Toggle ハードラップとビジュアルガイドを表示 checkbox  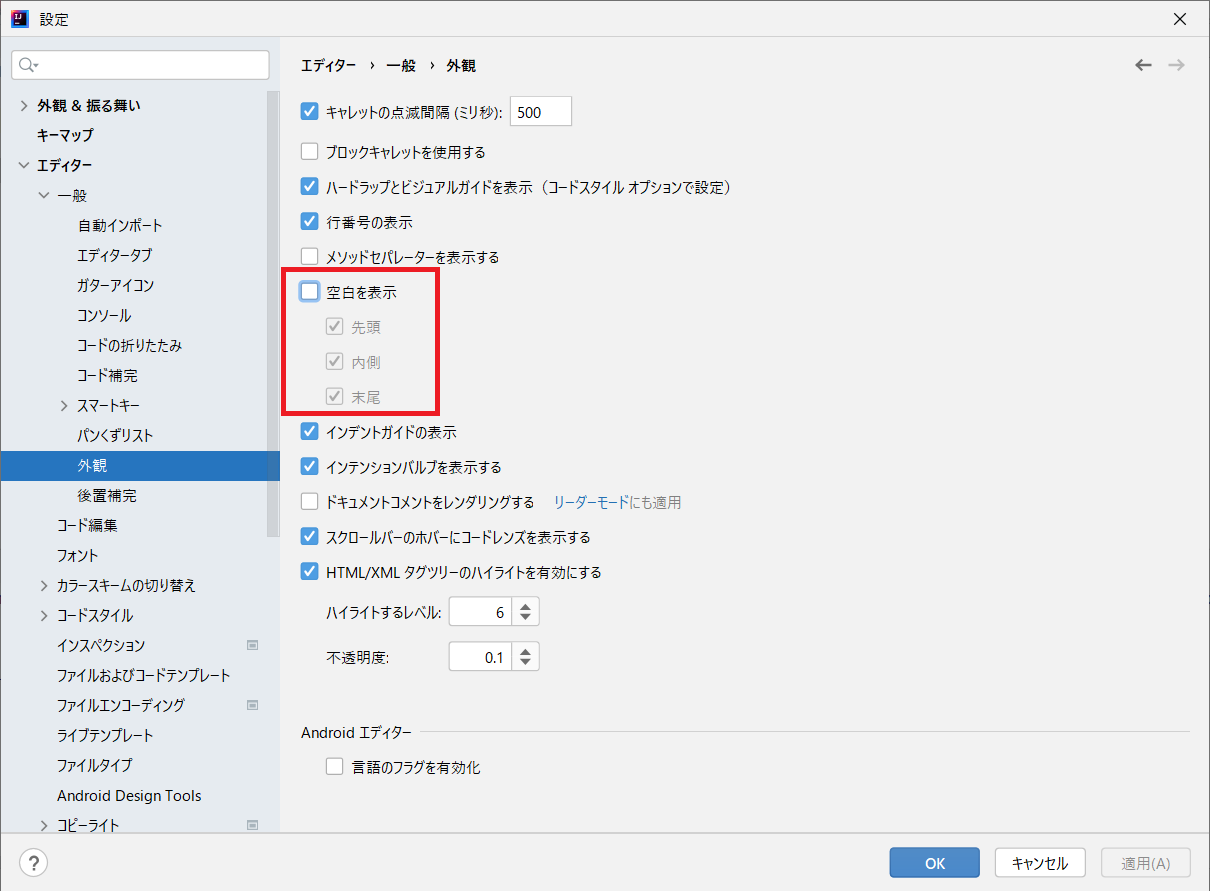click(310, 187)
